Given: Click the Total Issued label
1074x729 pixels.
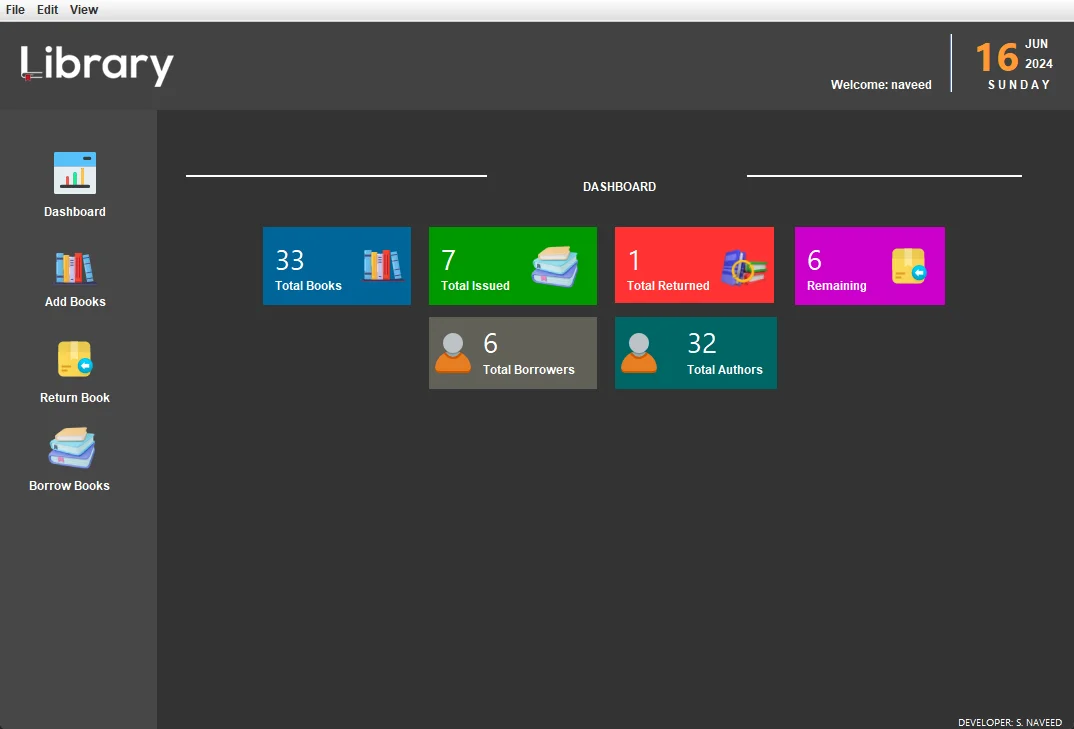Looking at the screenshot, I should click(x=475, y=286).
